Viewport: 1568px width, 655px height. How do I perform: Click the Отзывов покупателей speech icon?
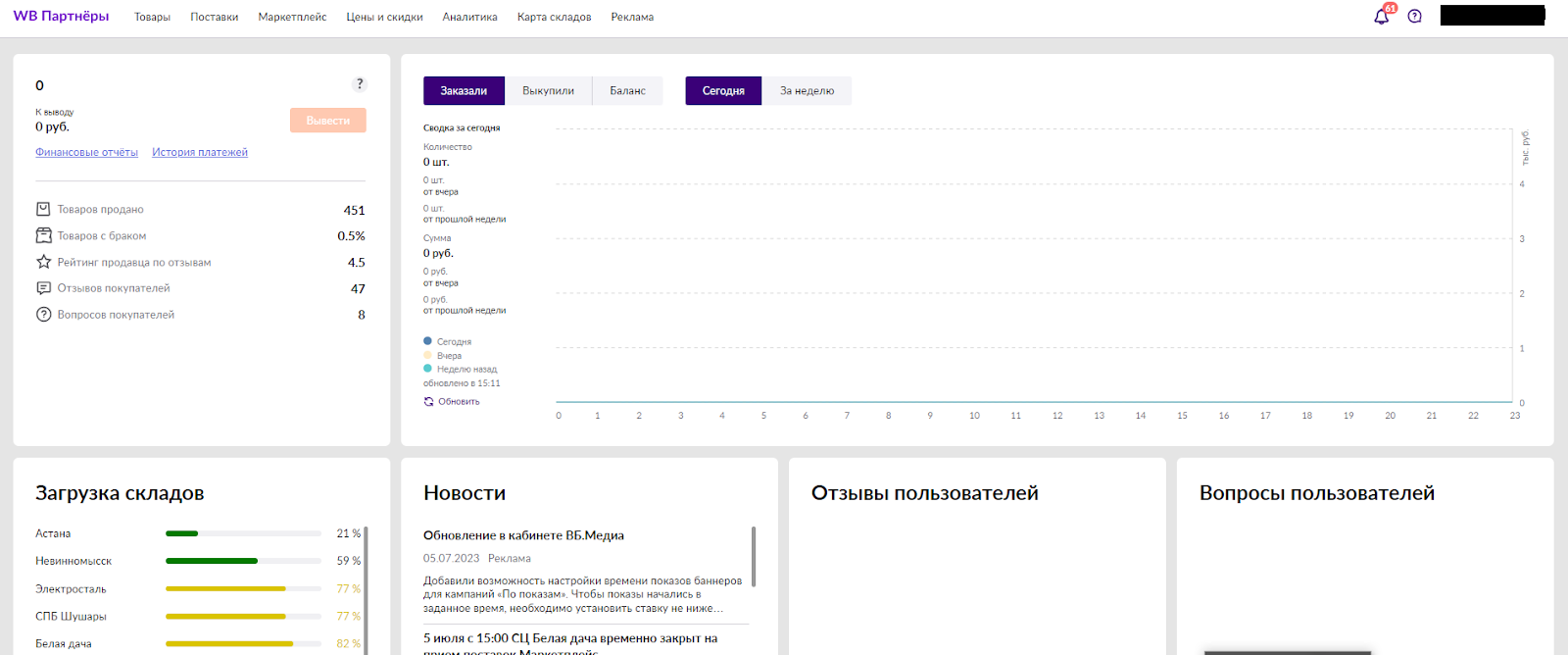[43, 288]
